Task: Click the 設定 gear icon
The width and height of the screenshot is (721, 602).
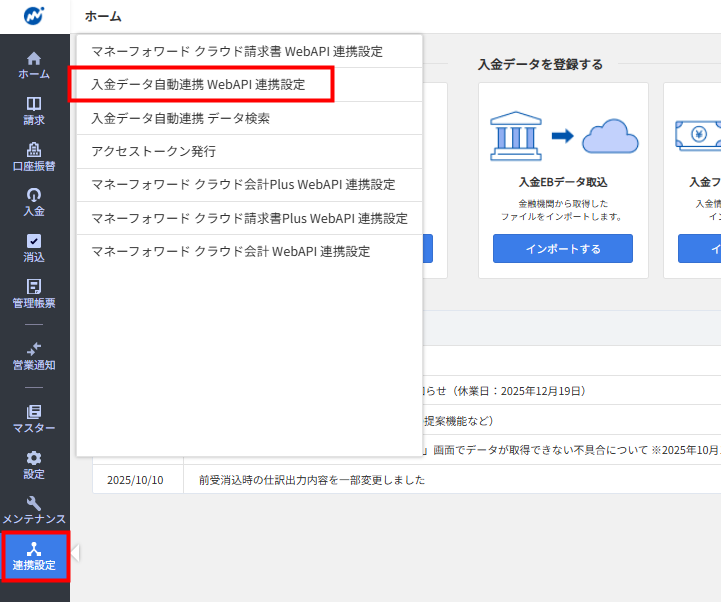Action: [34, 458]
